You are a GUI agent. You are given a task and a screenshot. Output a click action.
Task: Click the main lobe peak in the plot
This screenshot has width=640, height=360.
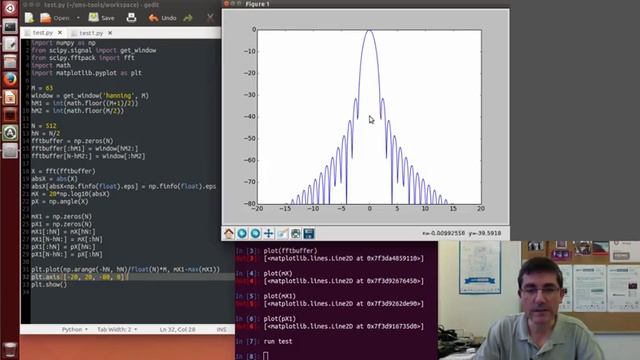click(x=369, y=30)
